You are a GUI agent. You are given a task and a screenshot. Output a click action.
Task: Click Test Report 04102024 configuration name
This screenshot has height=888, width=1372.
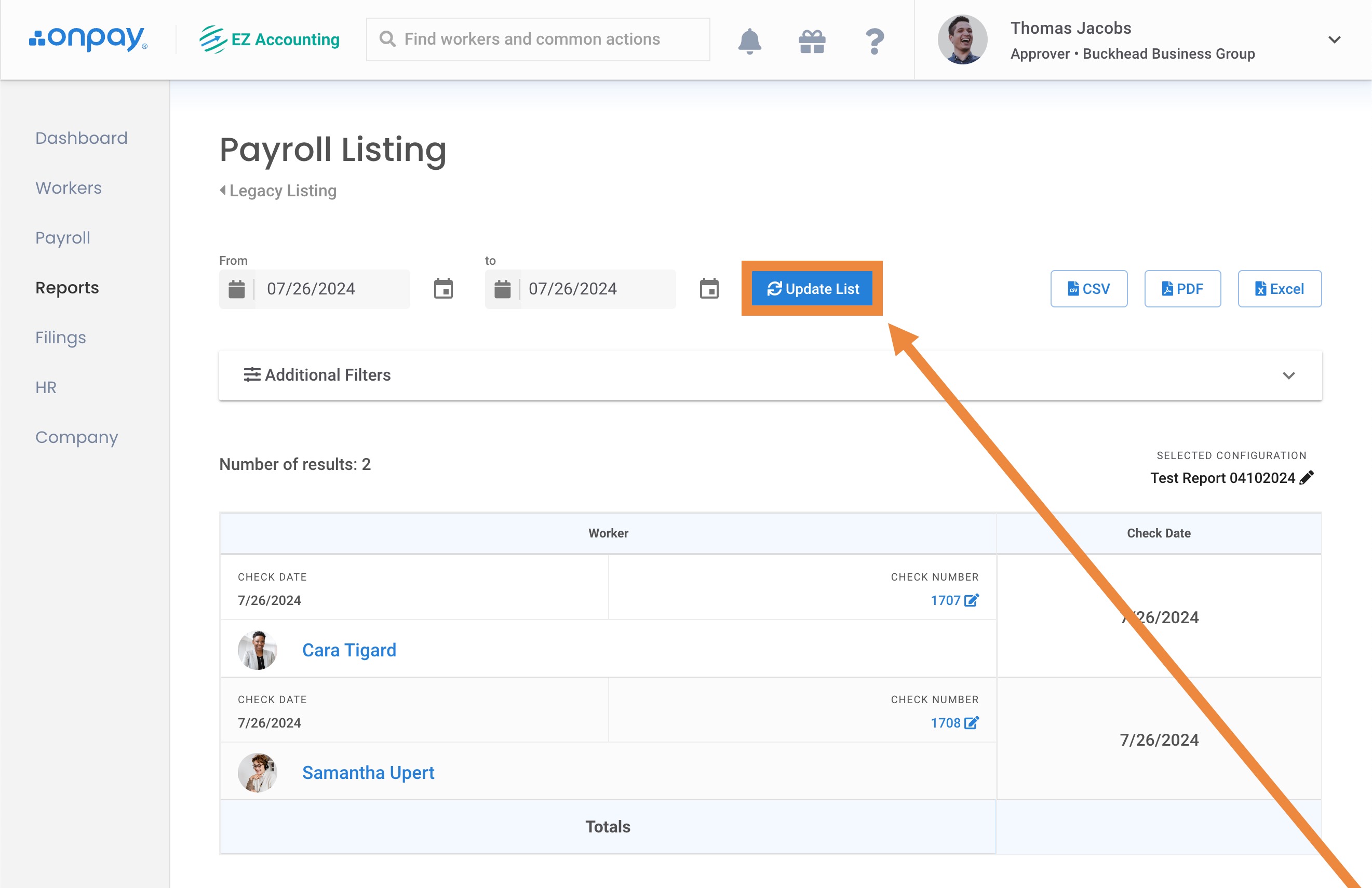tap(1222, 478)
